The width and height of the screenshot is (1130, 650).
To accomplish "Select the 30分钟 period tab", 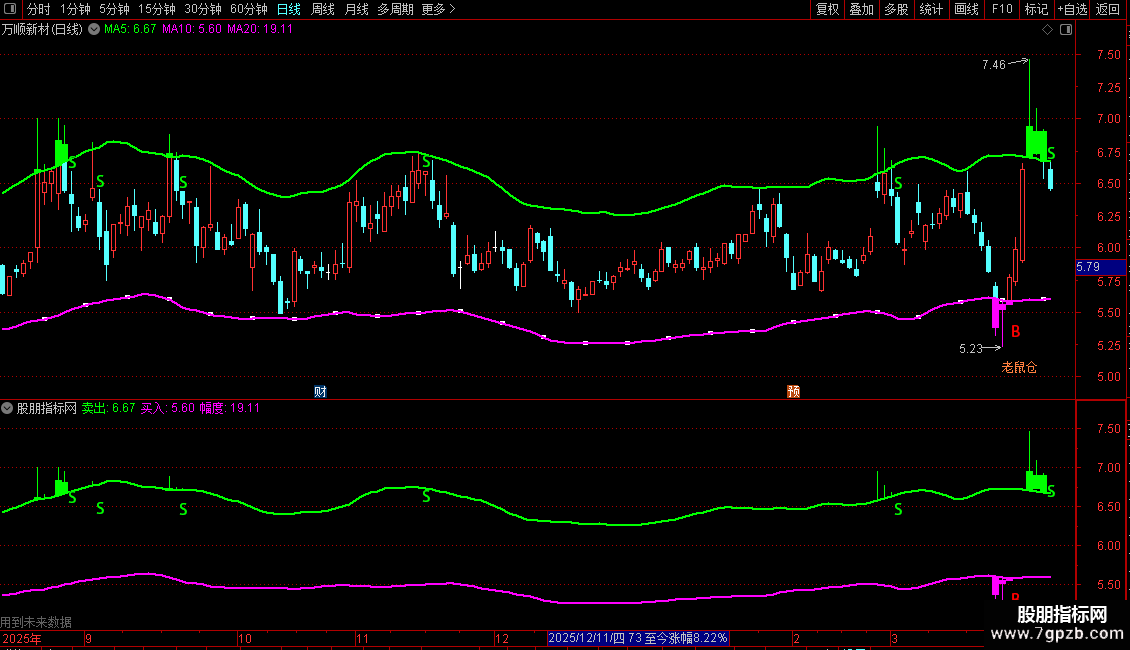I will 203,9.
